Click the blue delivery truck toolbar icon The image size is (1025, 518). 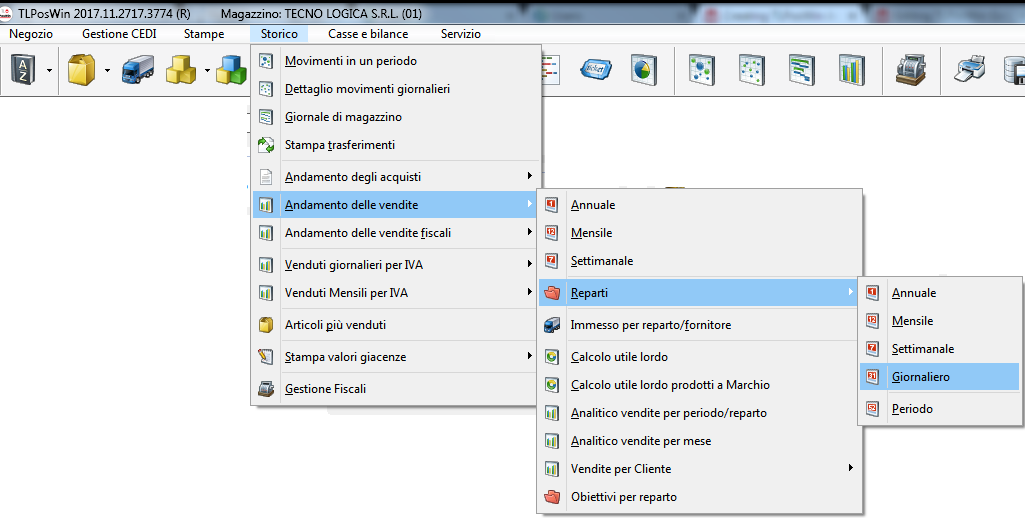137,70
